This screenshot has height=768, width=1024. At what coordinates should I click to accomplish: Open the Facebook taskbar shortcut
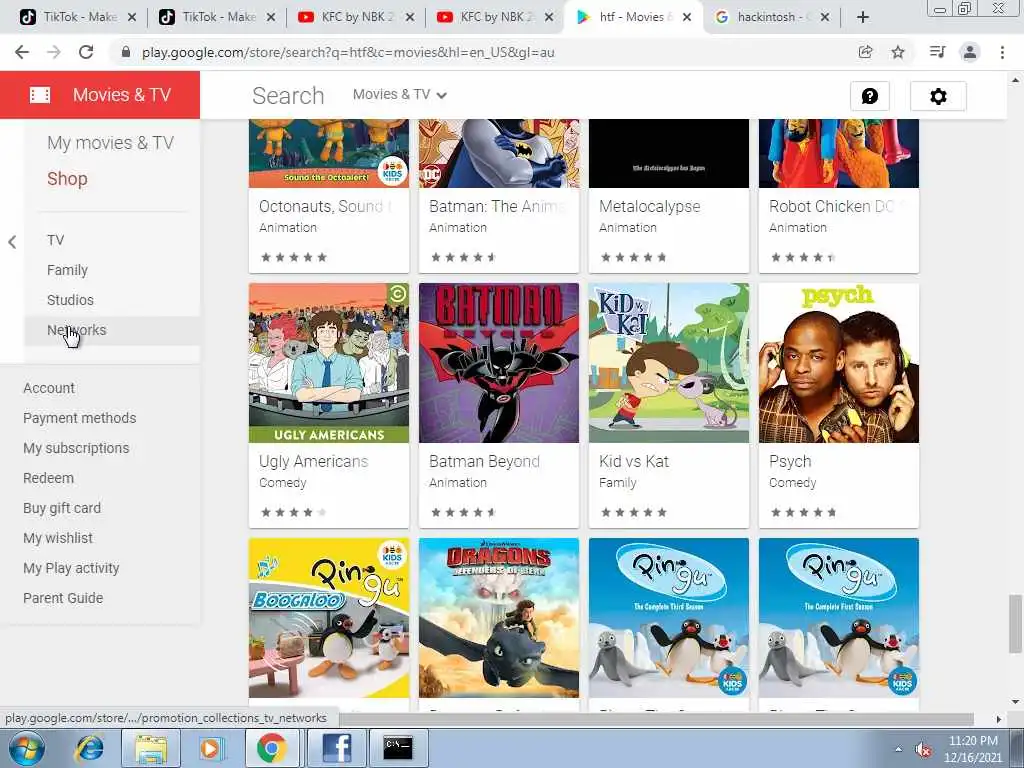[x=336, y=748]
